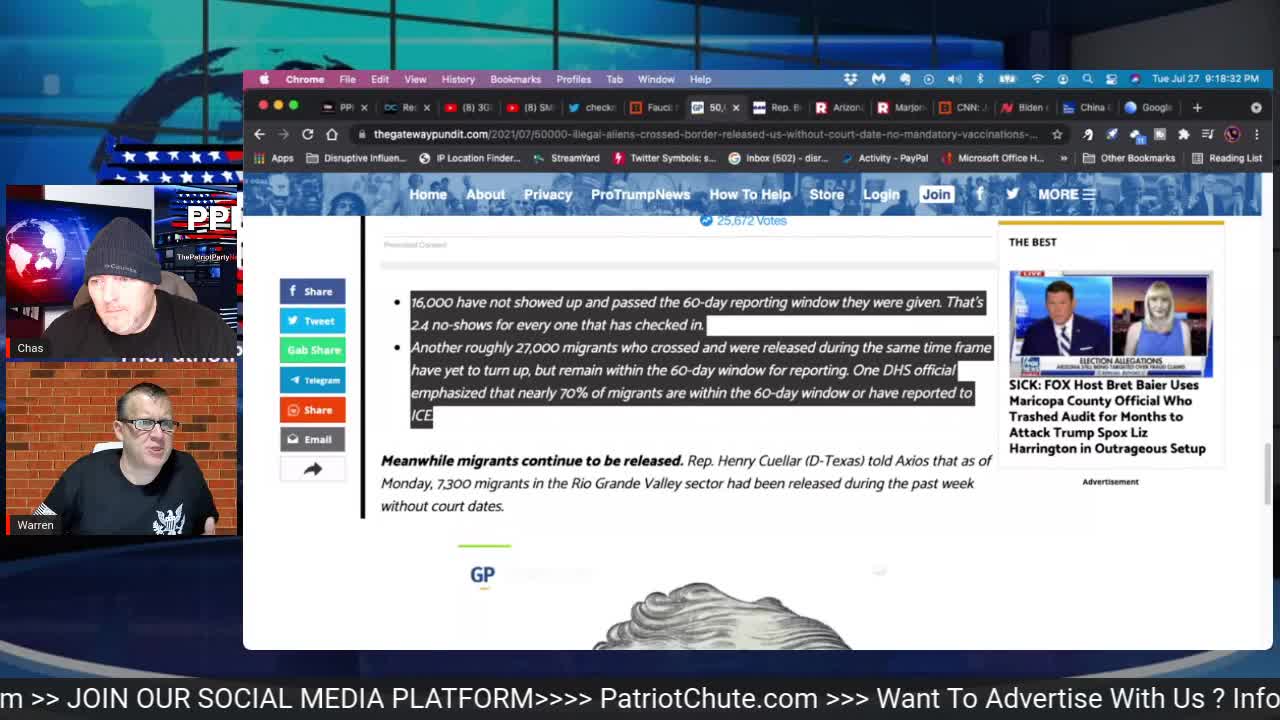Image resolution: width=1280 pixels, height=720 pixels.
Task: Share the article by Email
Action: 312,439
